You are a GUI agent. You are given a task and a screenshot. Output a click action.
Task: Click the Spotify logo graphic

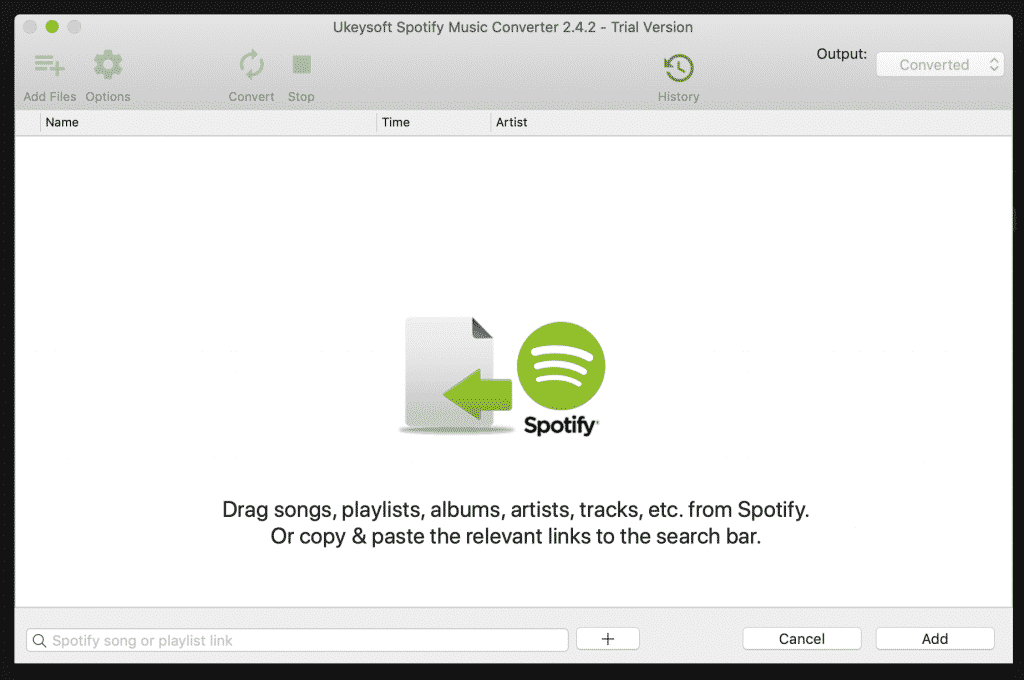(x=561, y=367)
